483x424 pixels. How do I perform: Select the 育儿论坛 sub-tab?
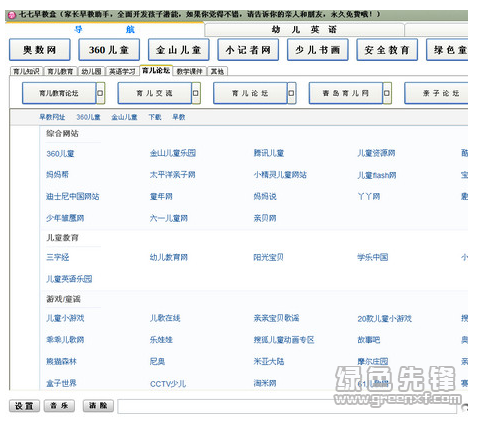pyautogui.click(x=156, y=70)
